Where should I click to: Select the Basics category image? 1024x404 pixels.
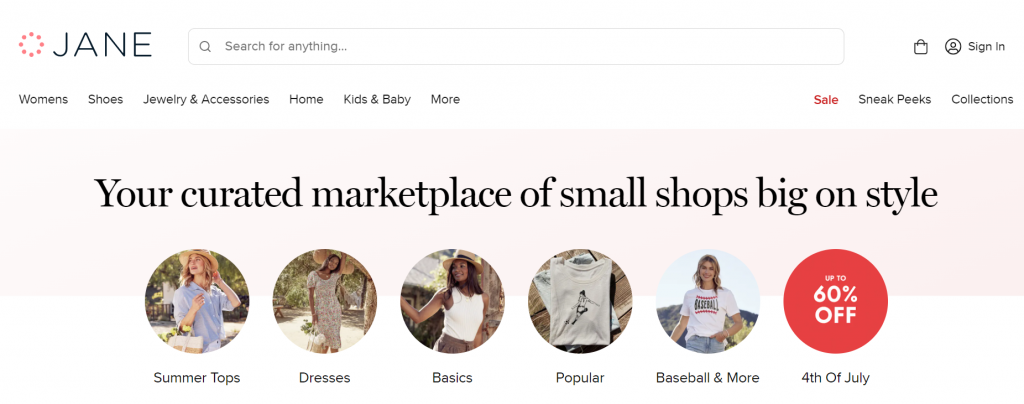click(452, 301)
